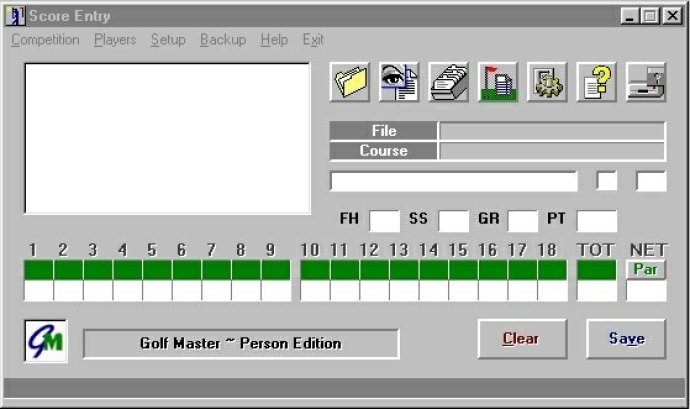Minimize the Score Entry window
This screenshot has width=690, height=409.
pyautogui.click(x=629, y=16)
